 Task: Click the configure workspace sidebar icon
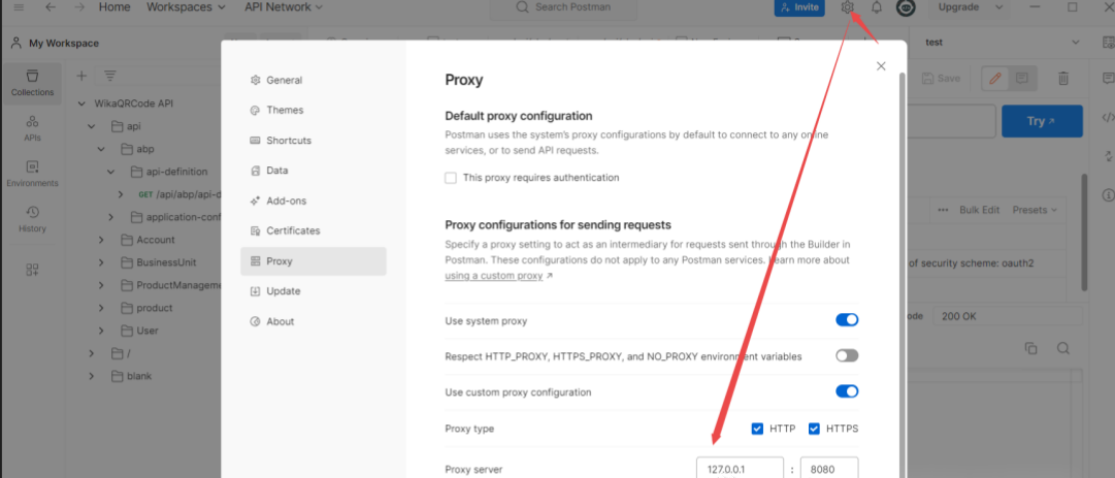32,270
